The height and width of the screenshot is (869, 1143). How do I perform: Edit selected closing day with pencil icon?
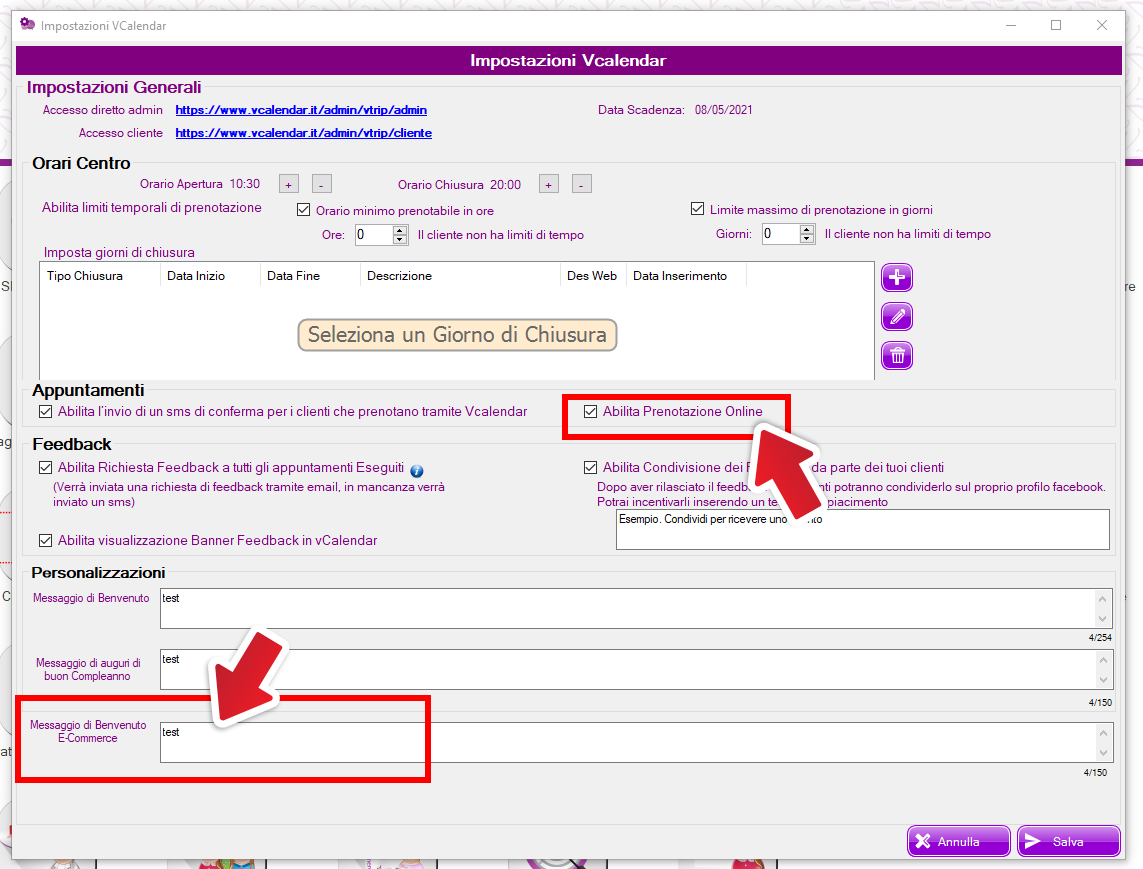pyautogui.click(x=897, y=317)
